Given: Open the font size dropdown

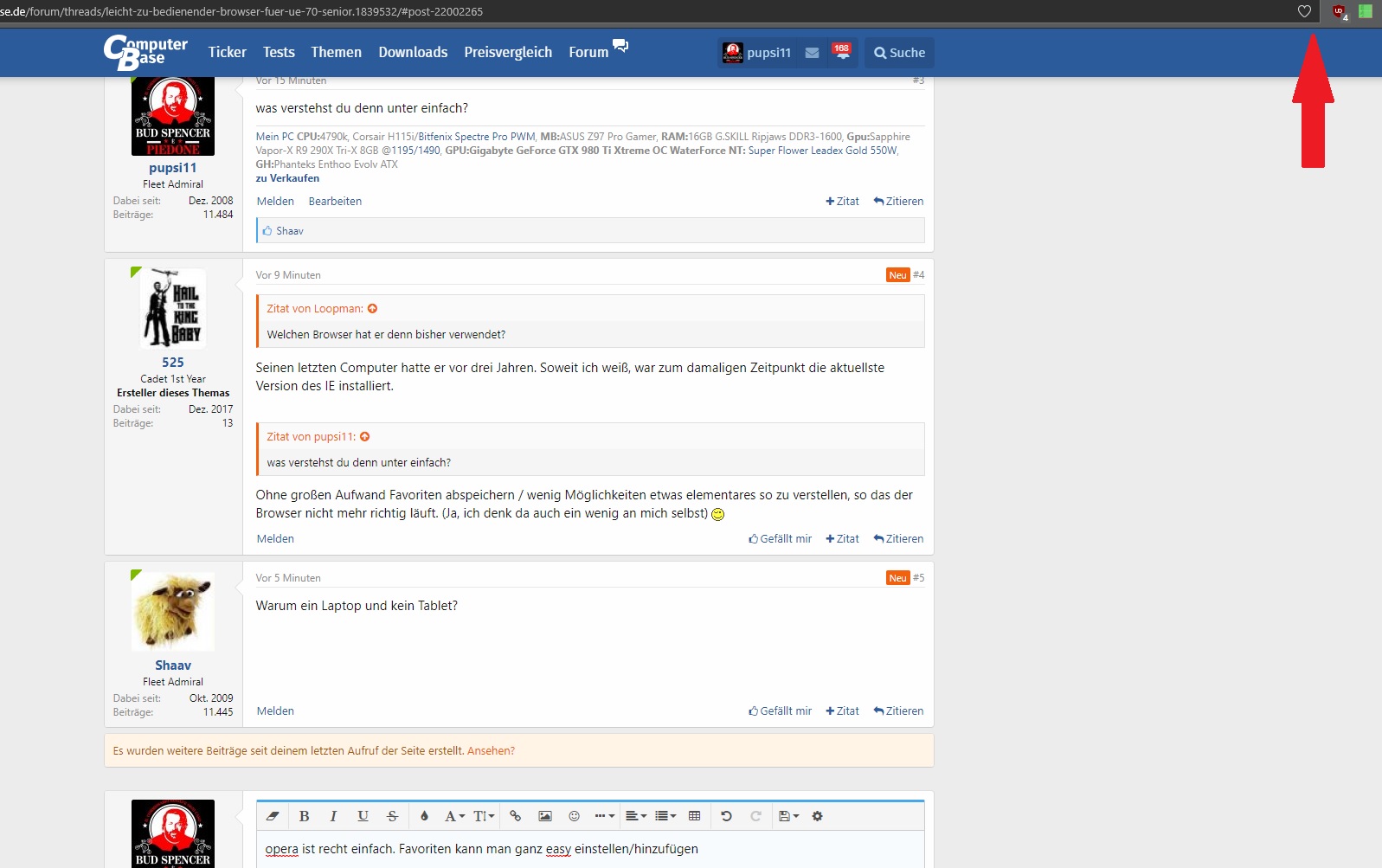Looking at the screenshot, I should 484,816.
